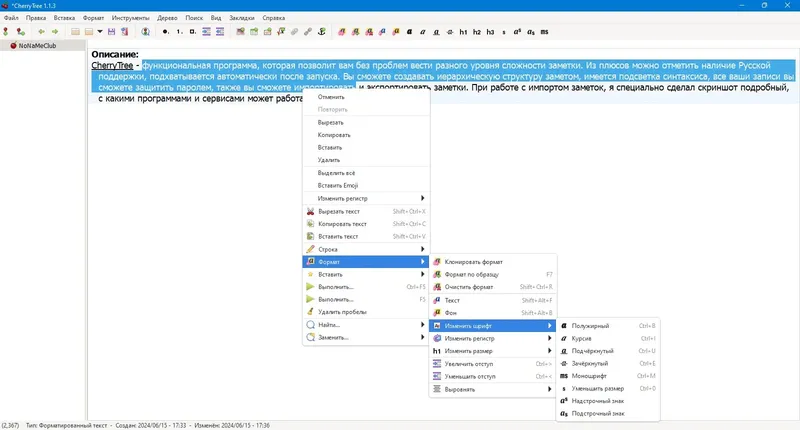The image size is (800, 430).
Task: Choose Зачёркнутый in font submenu
Action: [x=608, y=363]
